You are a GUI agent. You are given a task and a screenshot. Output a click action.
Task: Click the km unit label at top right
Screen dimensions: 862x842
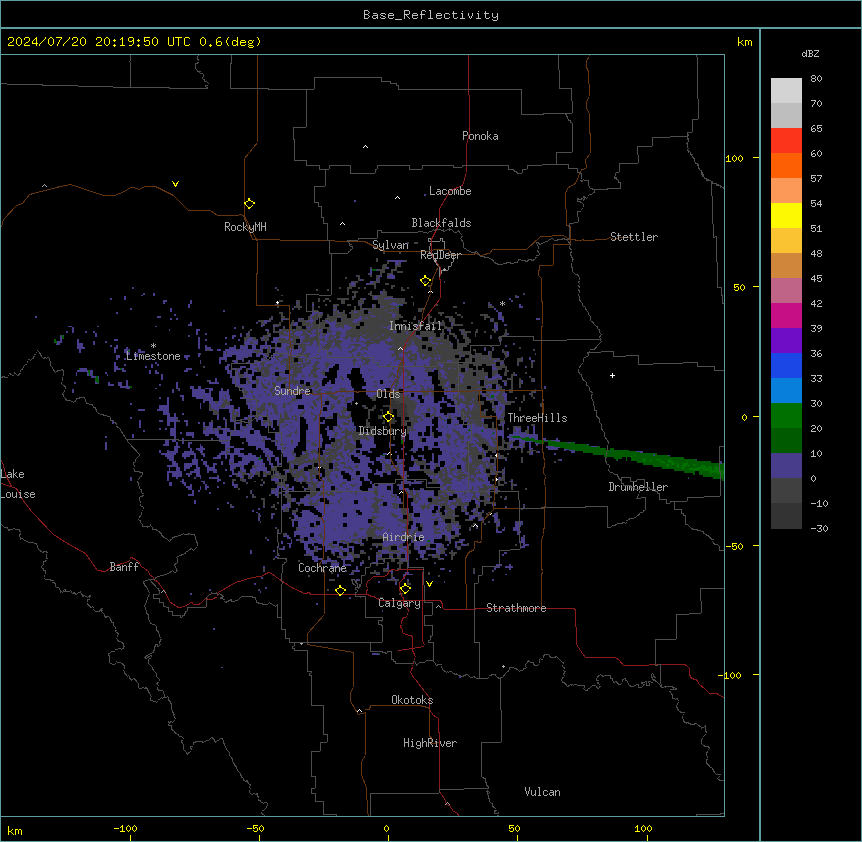745,42
